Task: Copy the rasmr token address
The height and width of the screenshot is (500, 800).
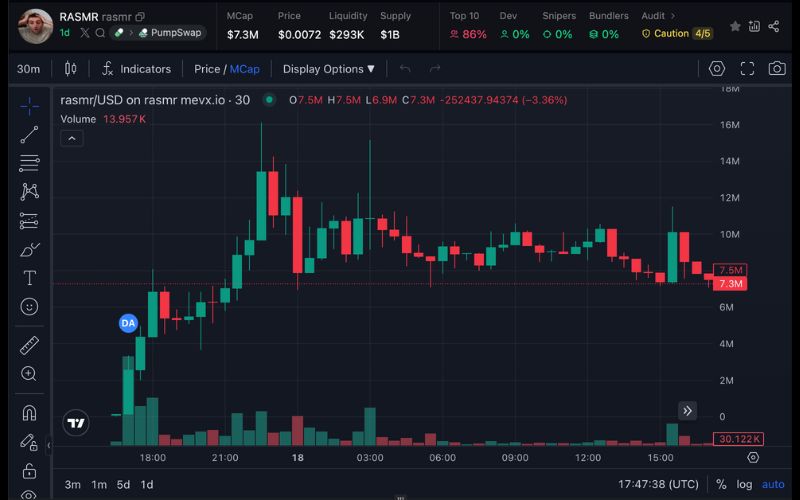Action: 140,17
